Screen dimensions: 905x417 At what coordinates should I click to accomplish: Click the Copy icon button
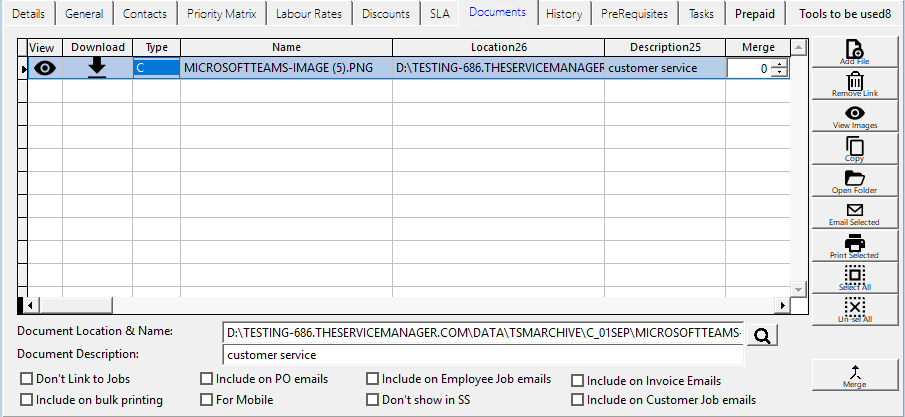854,147
